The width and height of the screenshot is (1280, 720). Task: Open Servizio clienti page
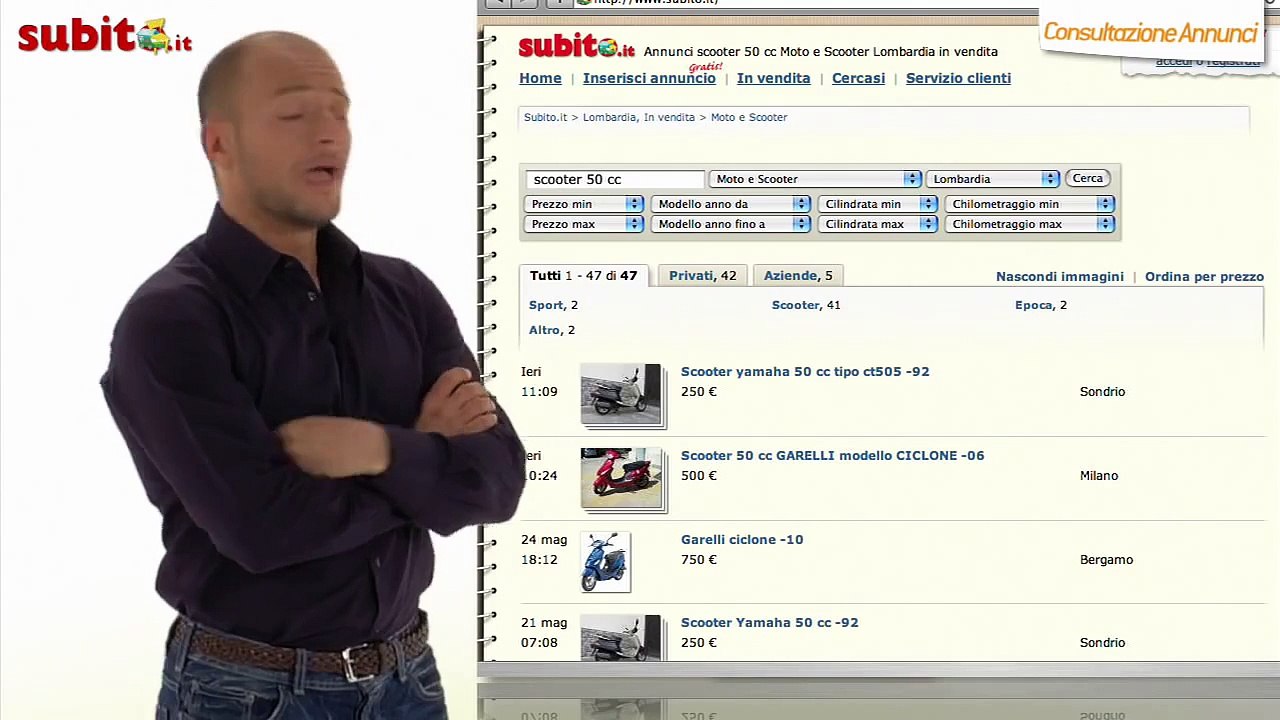click(958, 78)
